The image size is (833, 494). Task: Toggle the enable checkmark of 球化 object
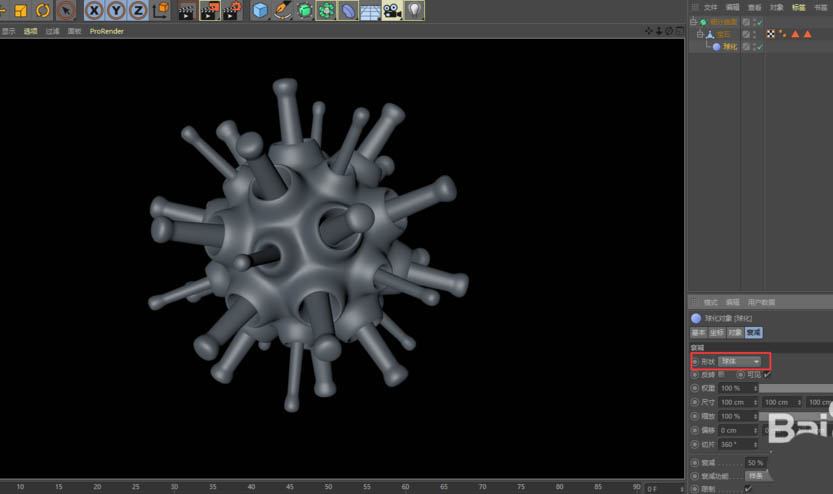pyautogui.click(x=758, y=46)
